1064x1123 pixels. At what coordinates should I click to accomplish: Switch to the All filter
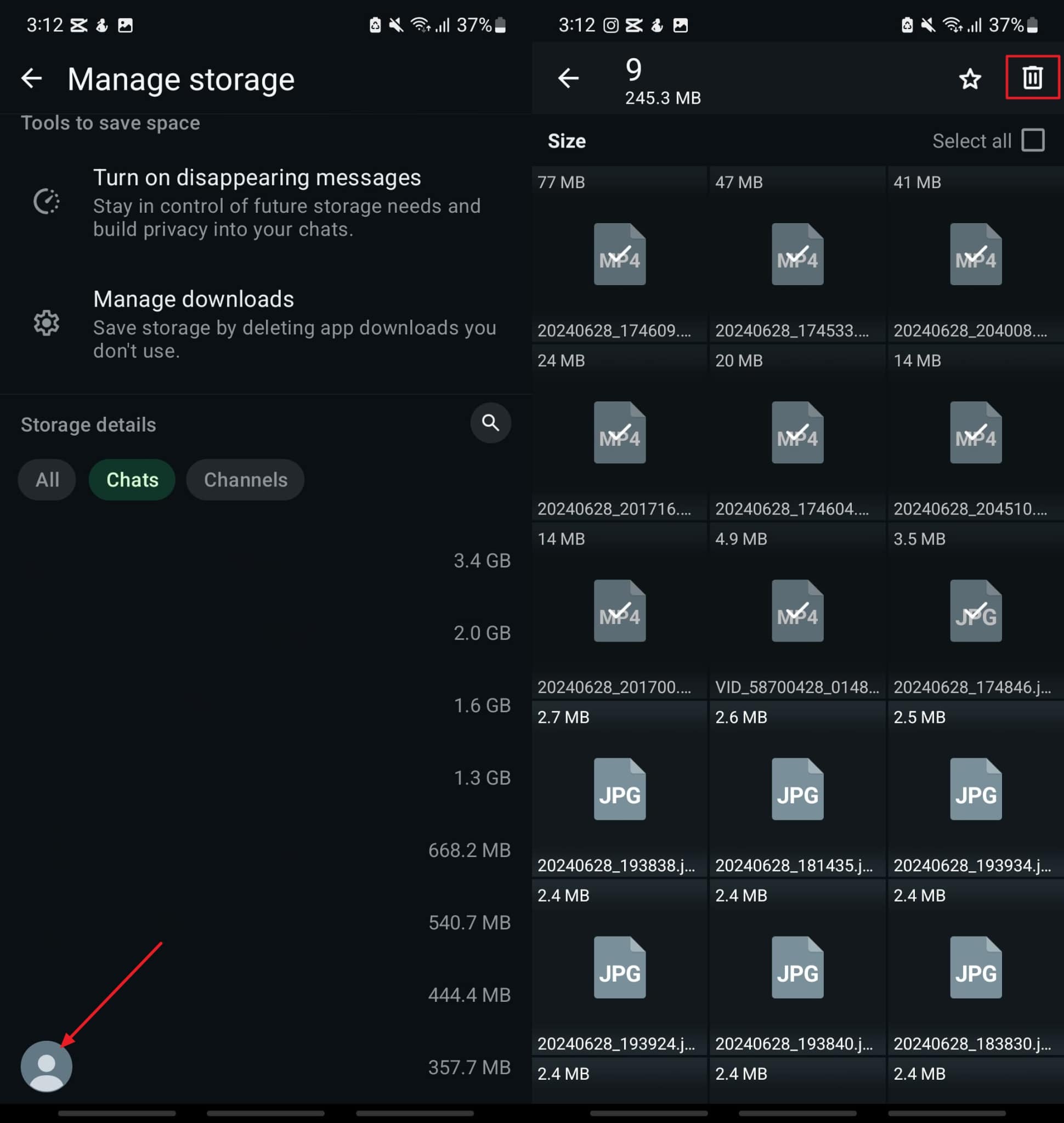point(47,479)
